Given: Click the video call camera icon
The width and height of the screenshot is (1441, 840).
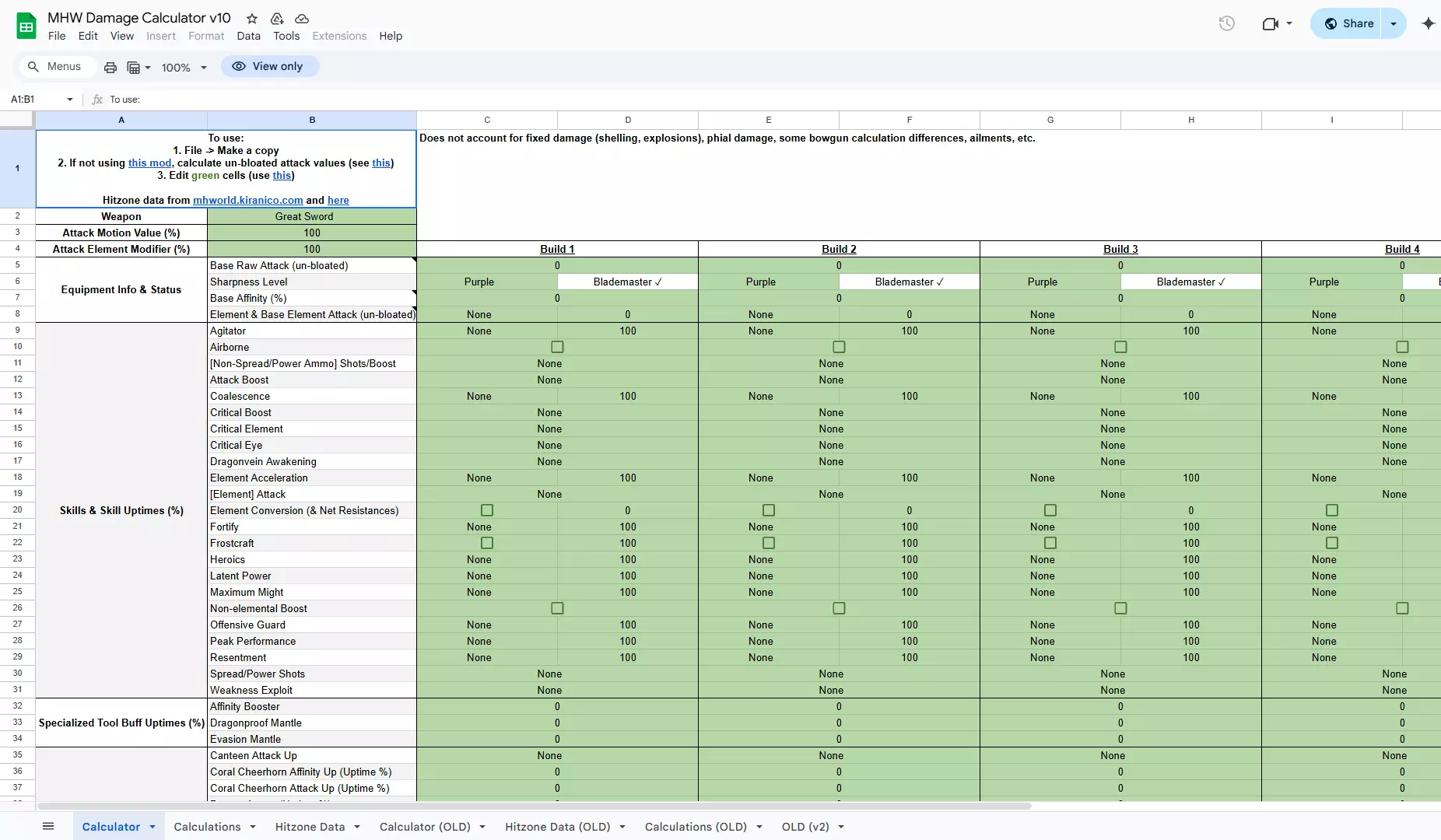Looking at the screenshot, I should pyautogui.click(x=1270, y=23).
